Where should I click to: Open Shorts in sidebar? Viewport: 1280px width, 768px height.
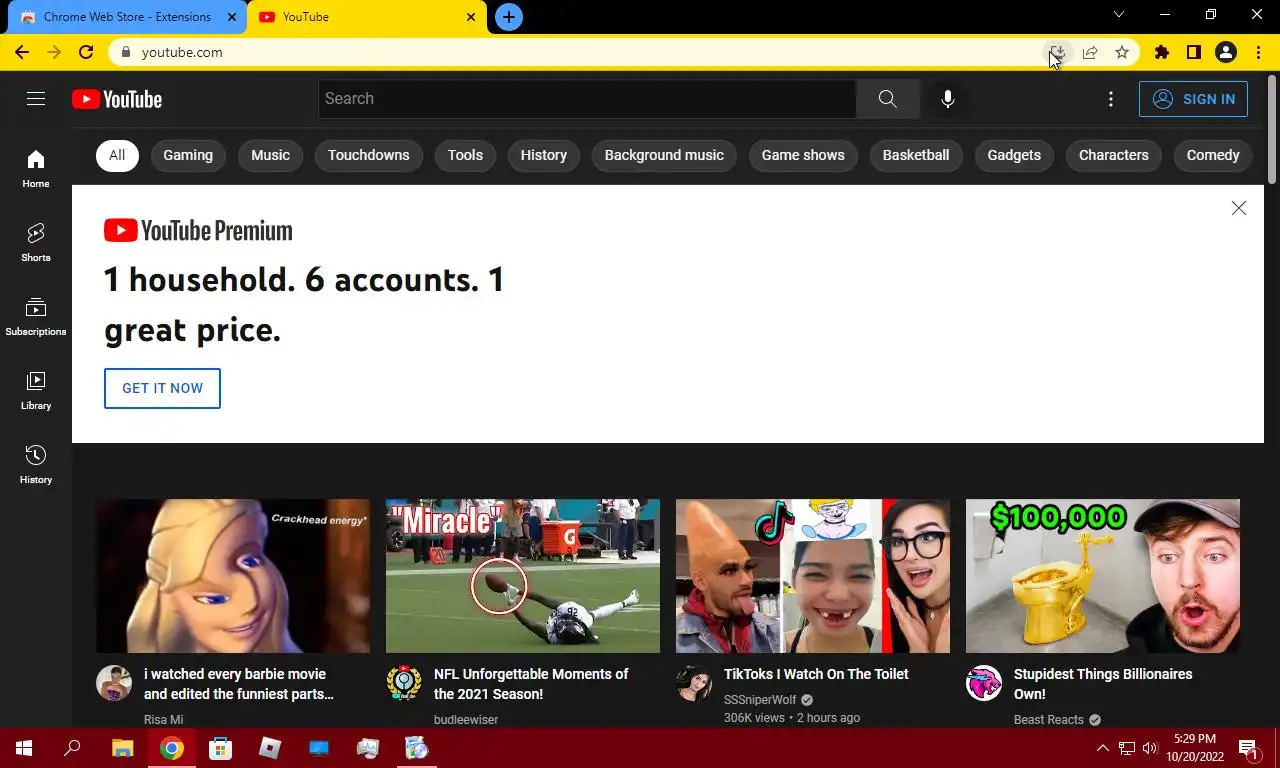tap(36, 242)
